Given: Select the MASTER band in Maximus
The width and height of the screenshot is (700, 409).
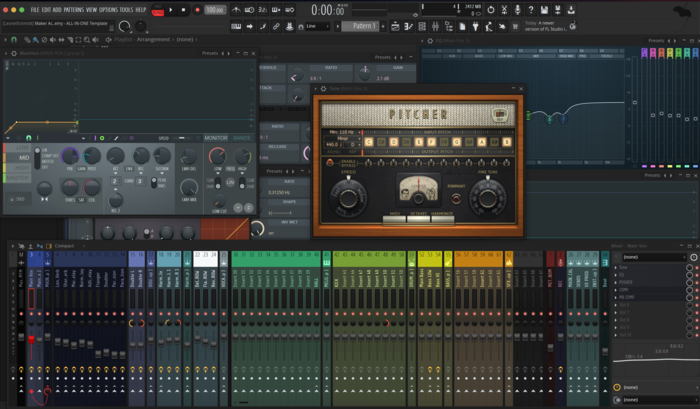Looking at the screenshot, I should pyautogui.click(x=18, y=178).
